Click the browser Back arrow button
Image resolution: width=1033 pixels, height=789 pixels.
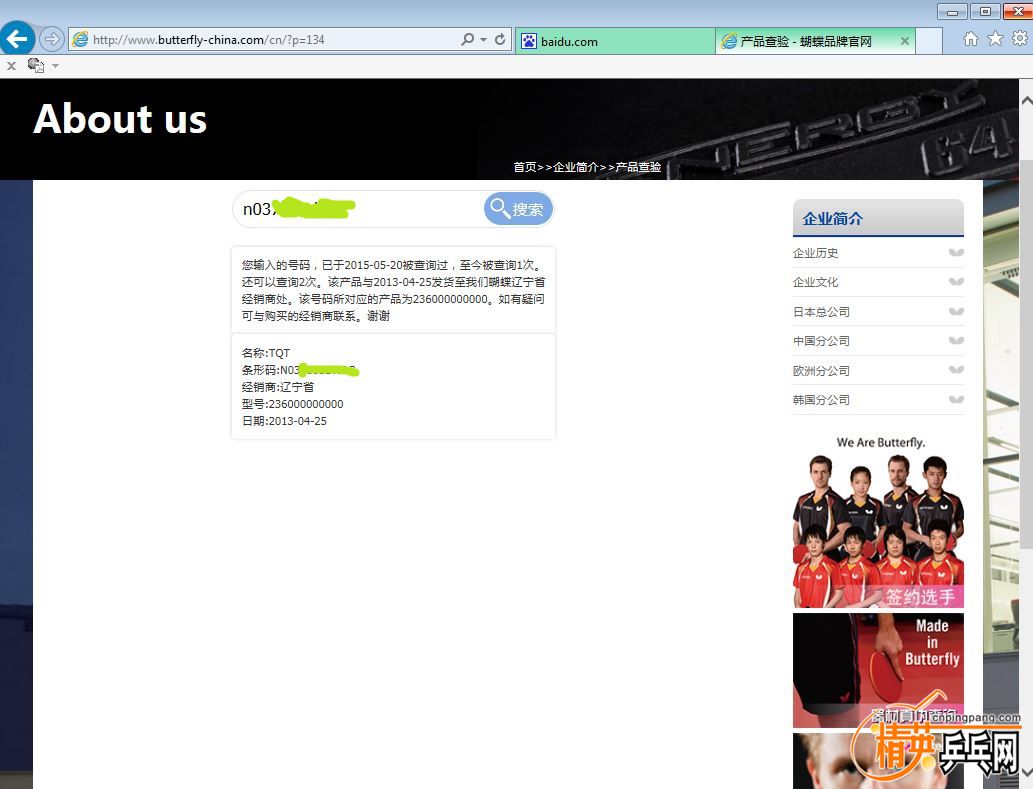[x=18, y=39]
